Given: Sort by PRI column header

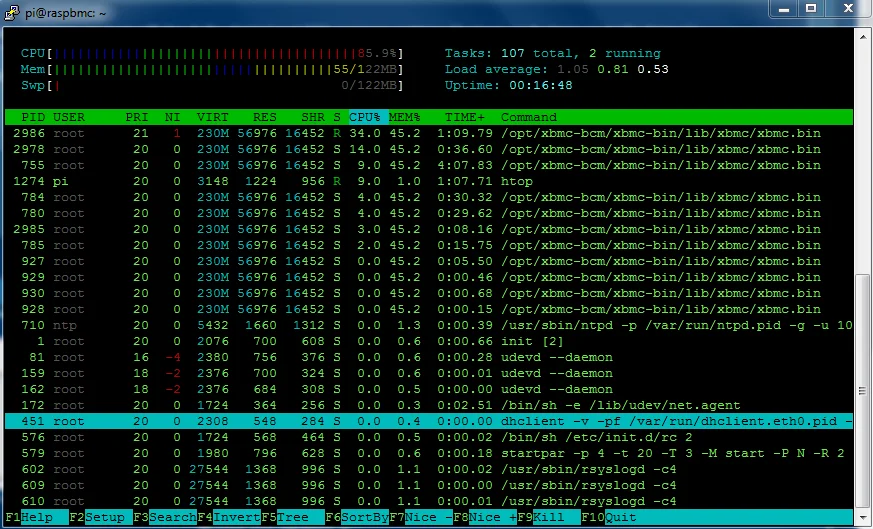Looking at the screenshot, I should (137, 117).
